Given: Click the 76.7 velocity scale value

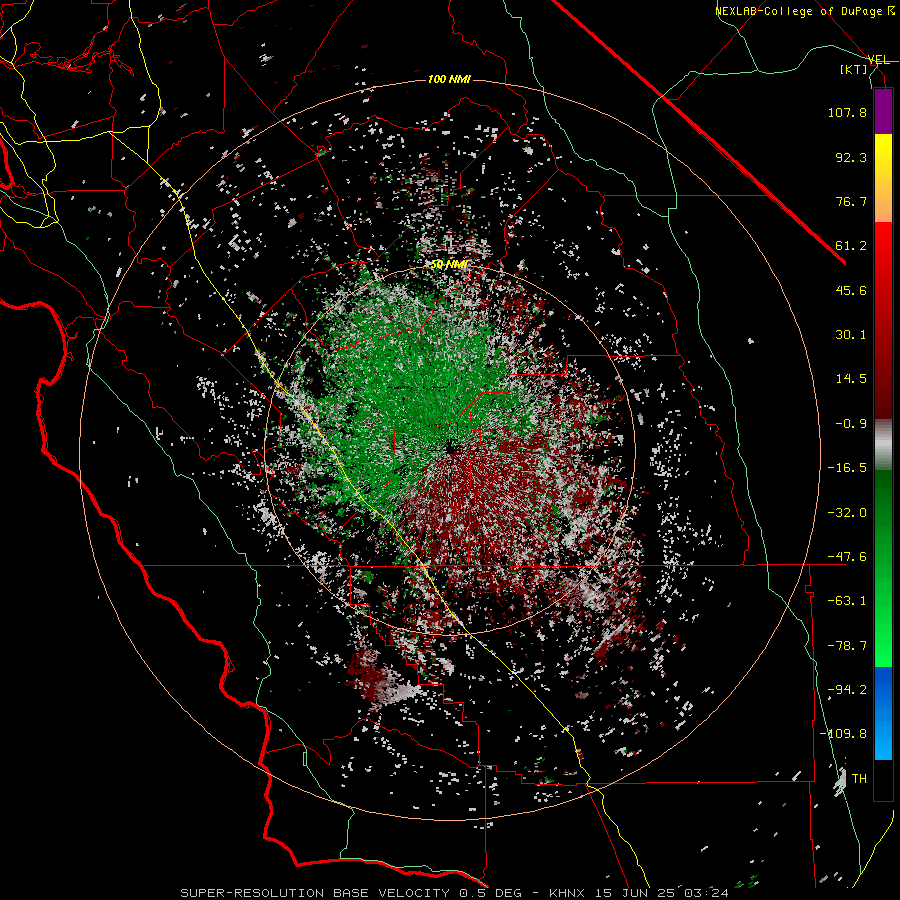Looking at the screenshot, I should 851,201.
